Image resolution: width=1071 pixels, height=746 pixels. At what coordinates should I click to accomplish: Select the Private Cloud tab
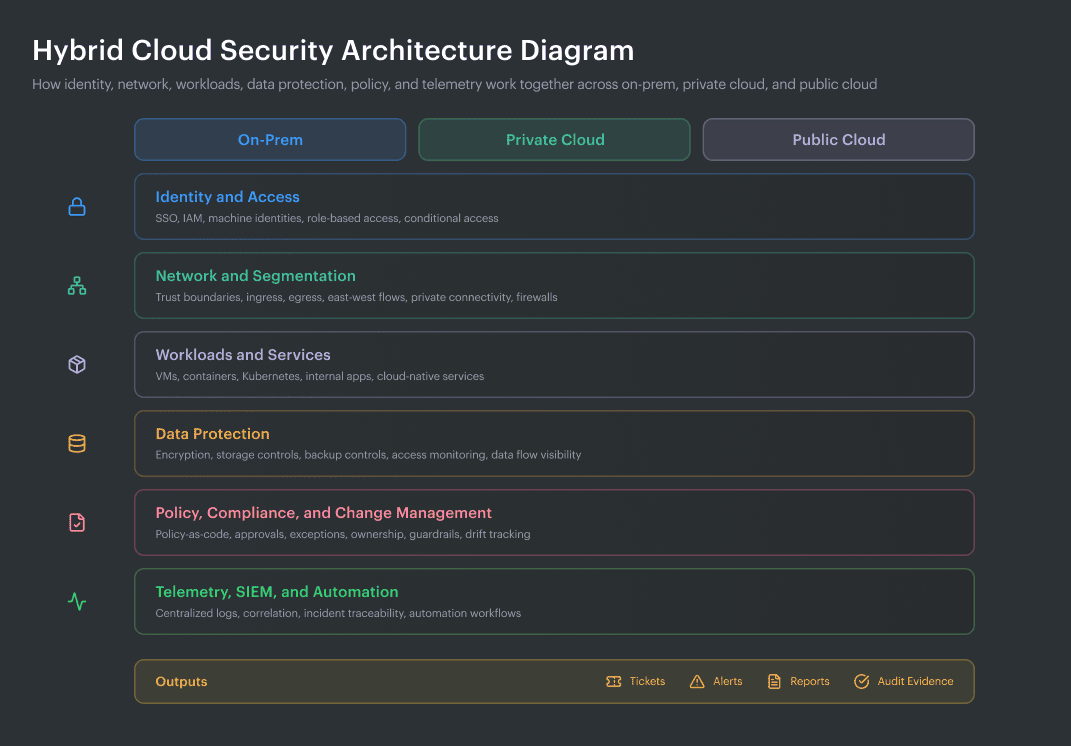point(554,139)
